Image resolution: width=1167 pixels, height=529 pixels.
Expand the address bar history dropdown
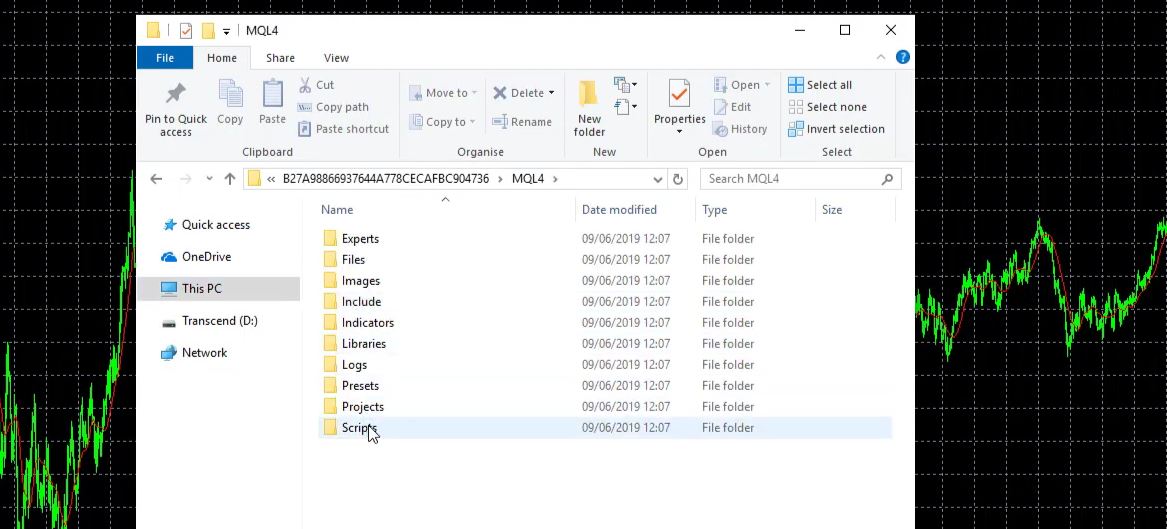coord(657,179)
